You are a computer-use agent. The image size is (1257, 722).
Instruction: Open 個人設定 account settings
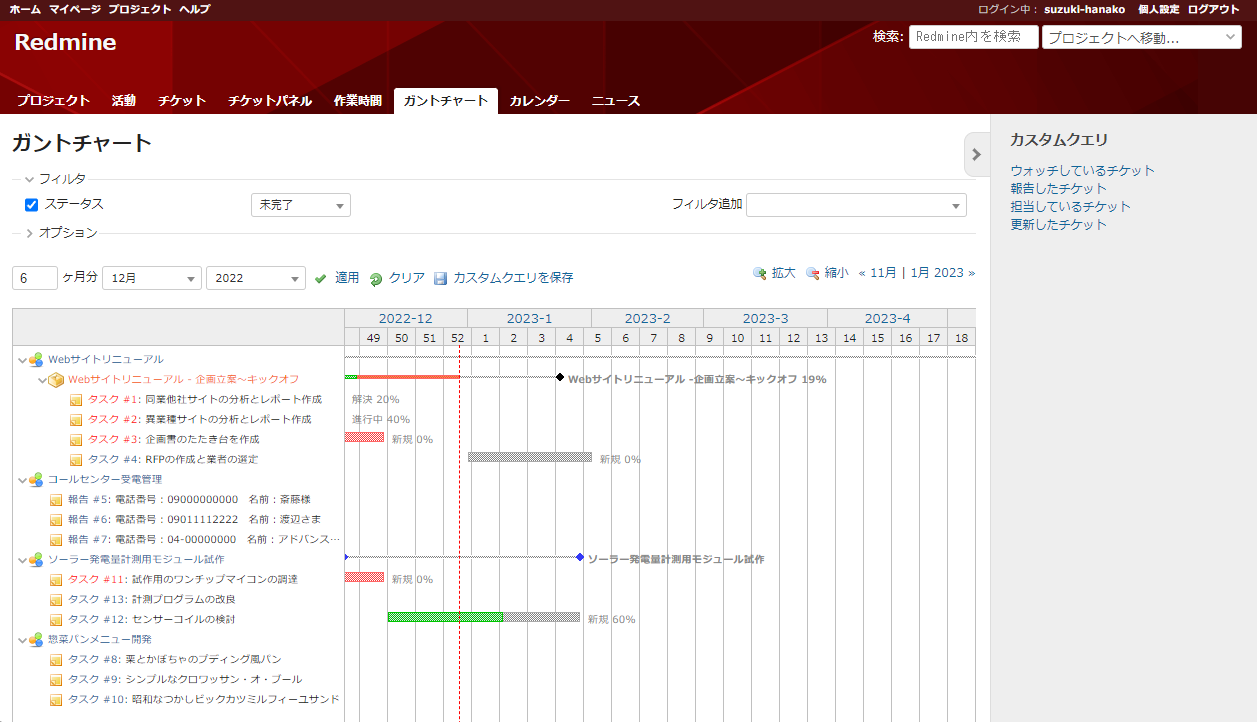coord(1158,9)
